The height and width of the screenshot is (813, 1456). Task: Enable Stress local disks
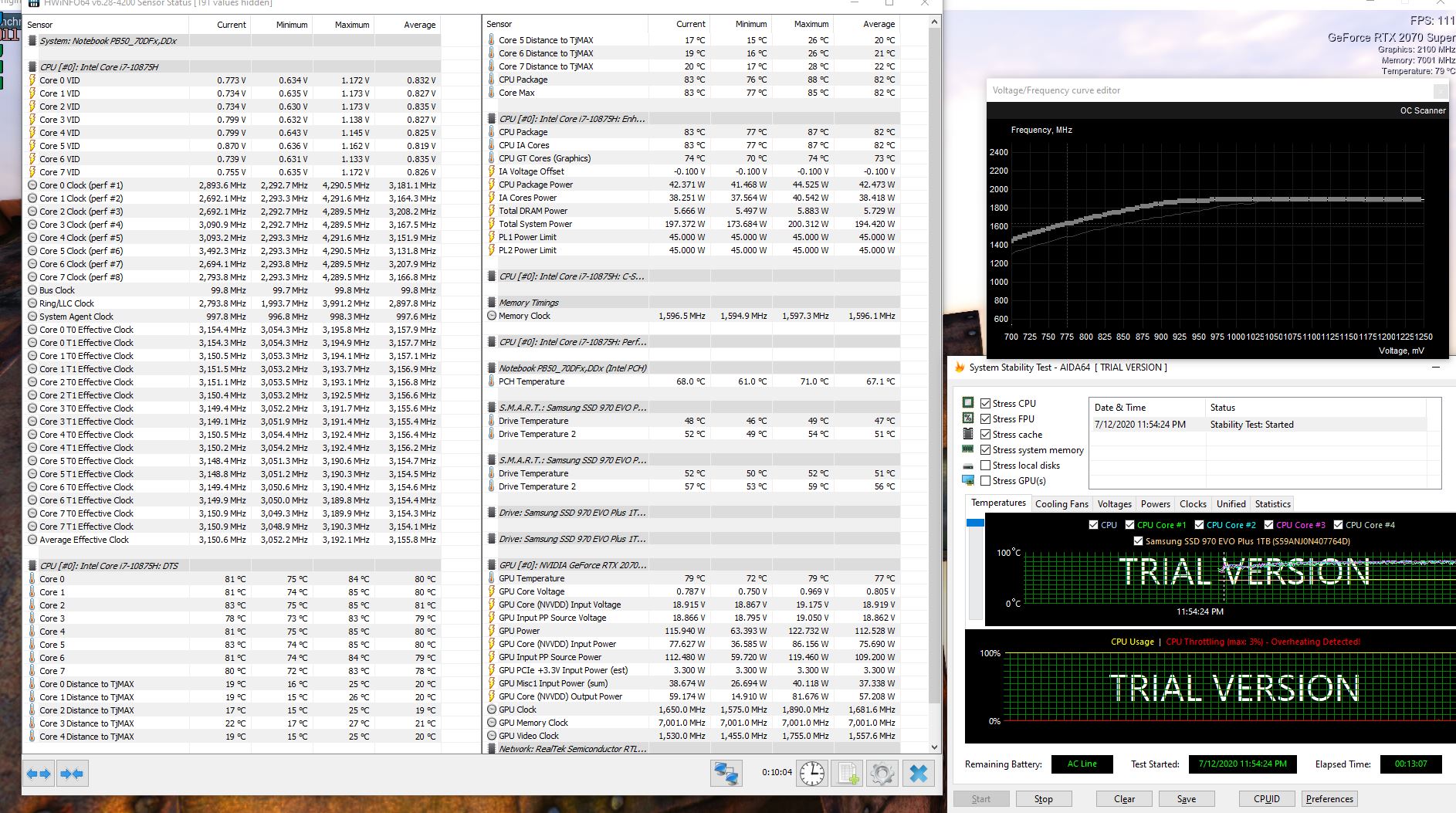[986, 466]
